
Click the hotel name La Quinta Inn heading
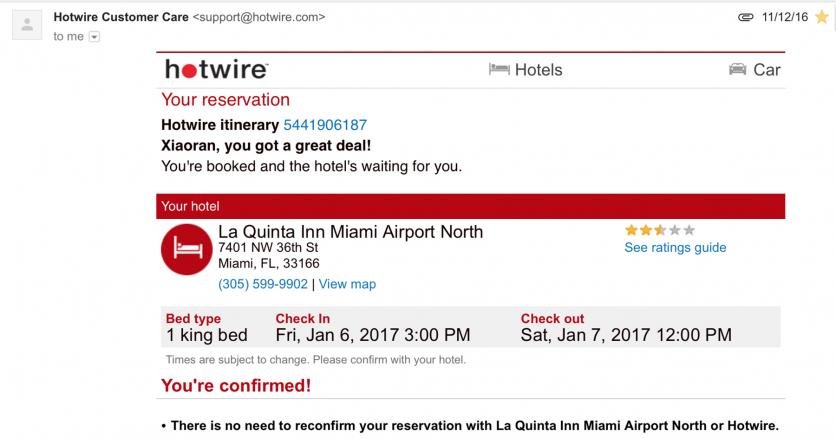[351, 232]
